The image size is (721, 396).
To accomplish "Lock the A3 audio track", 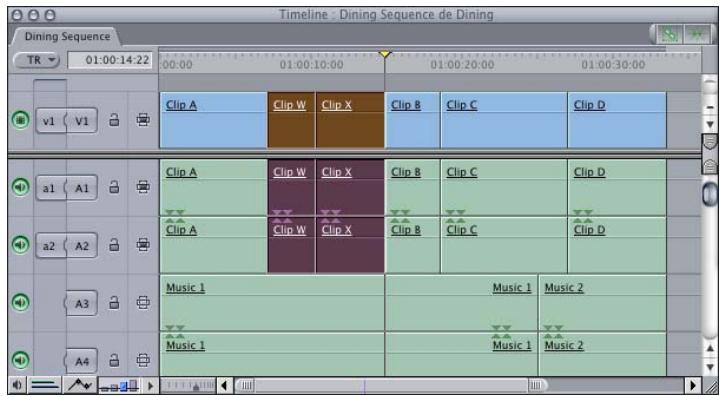I will [114, 302].
